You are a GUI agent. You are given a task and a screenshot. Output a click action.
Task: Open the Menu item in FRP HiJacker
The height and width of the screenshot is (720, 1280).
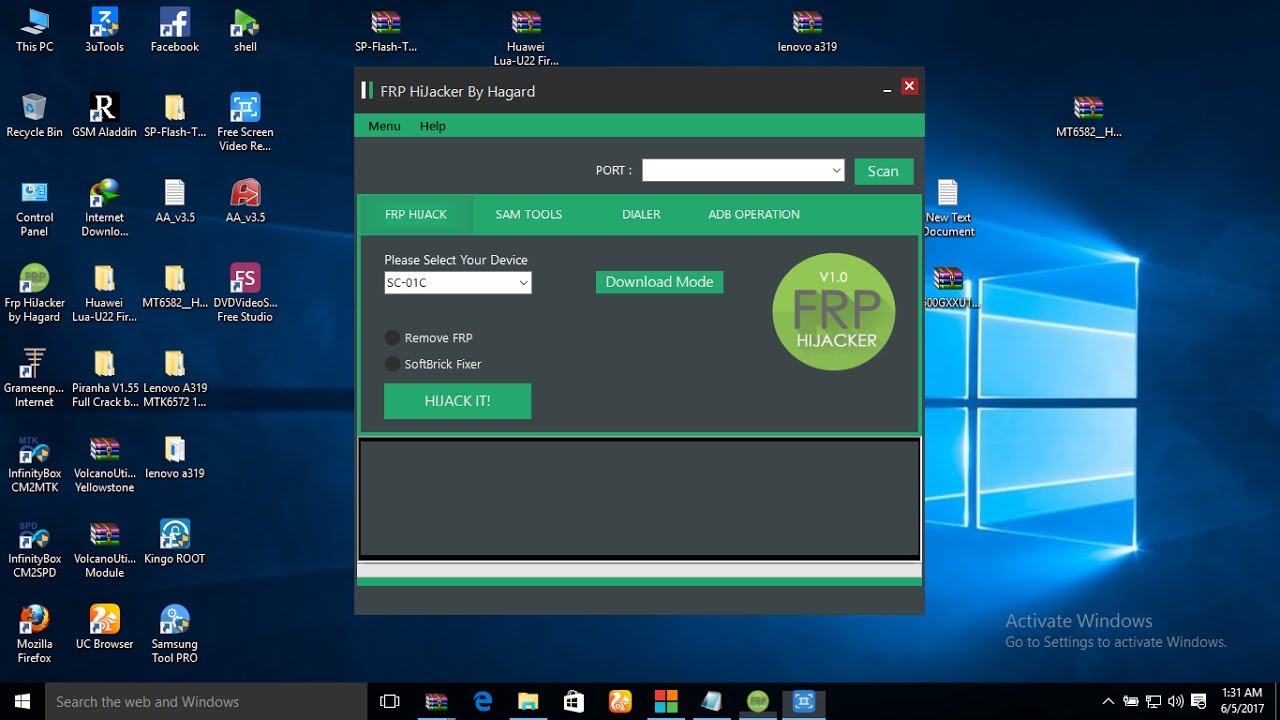384,126
